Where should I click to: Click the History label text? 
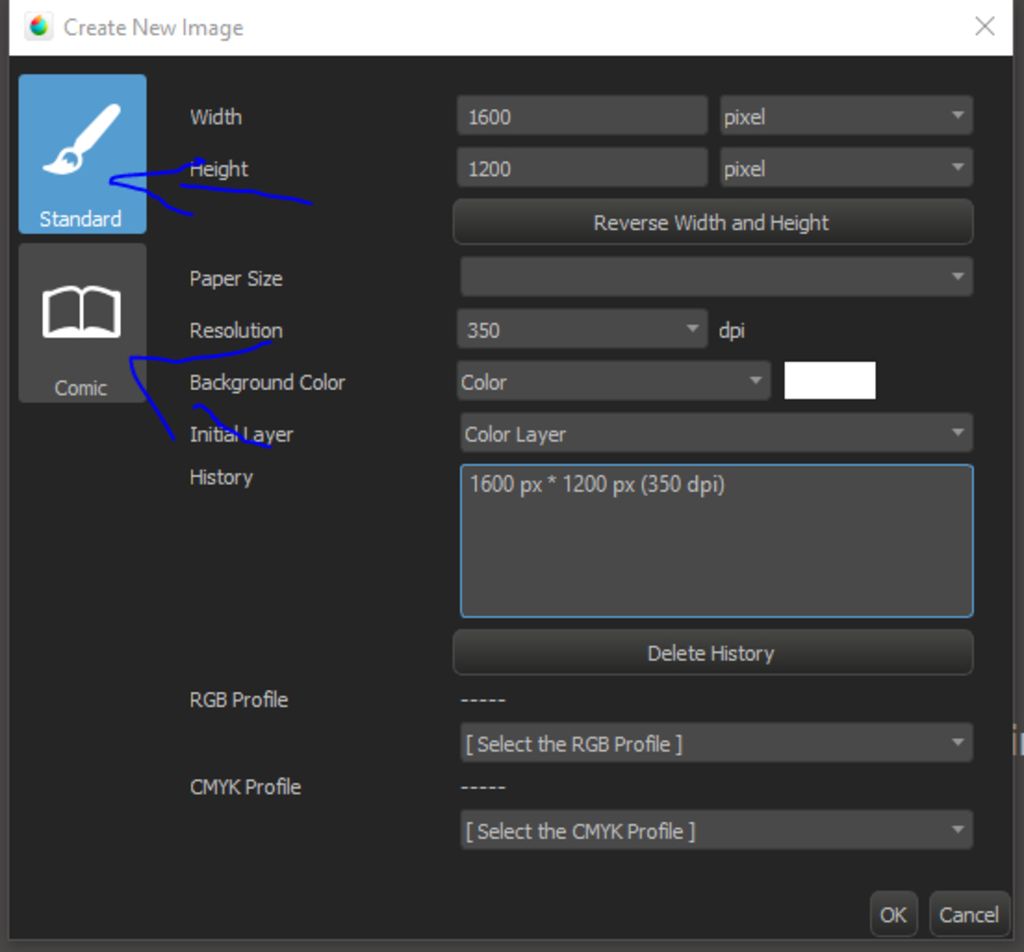(x=221, y=477)
